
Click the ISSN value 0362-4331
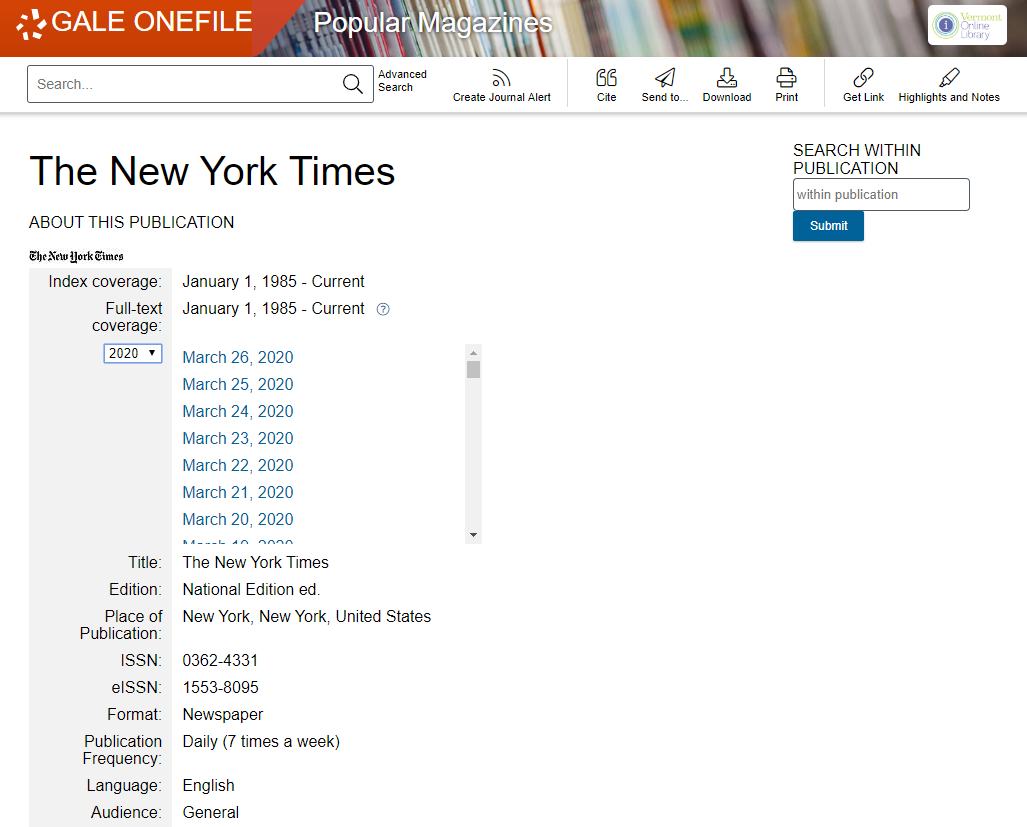[220, 661]
